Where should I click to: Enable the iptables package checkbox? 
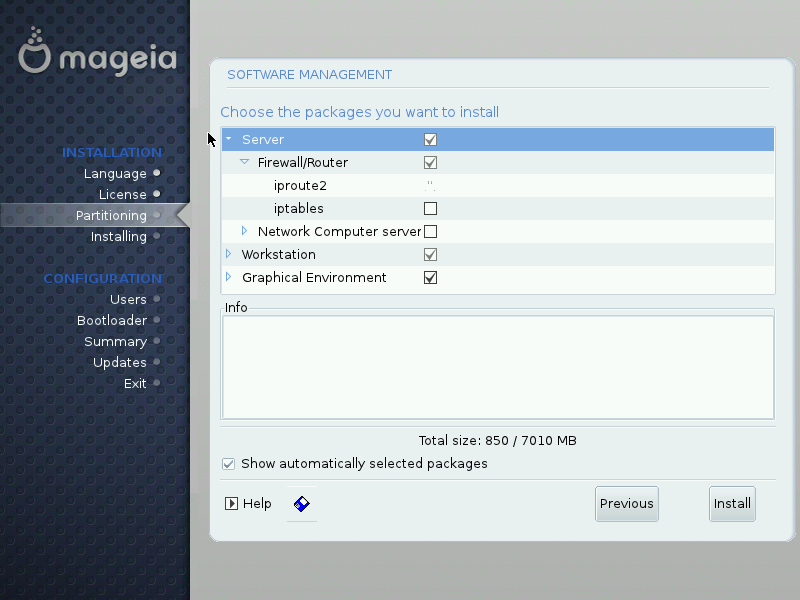pyautogui.click(x=430, y=209)
